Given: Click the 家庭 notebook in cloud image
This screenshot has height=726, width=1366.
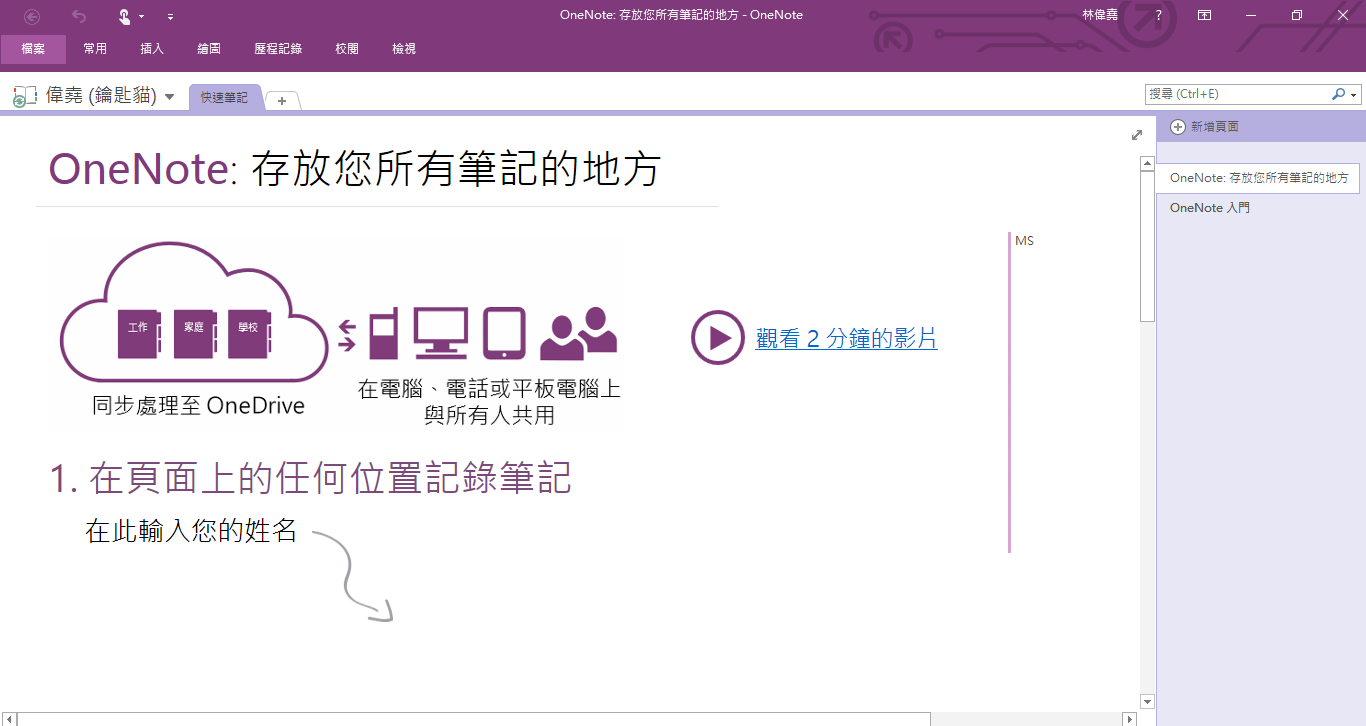Looking at the screenshot, I should (x=194, y=334).
